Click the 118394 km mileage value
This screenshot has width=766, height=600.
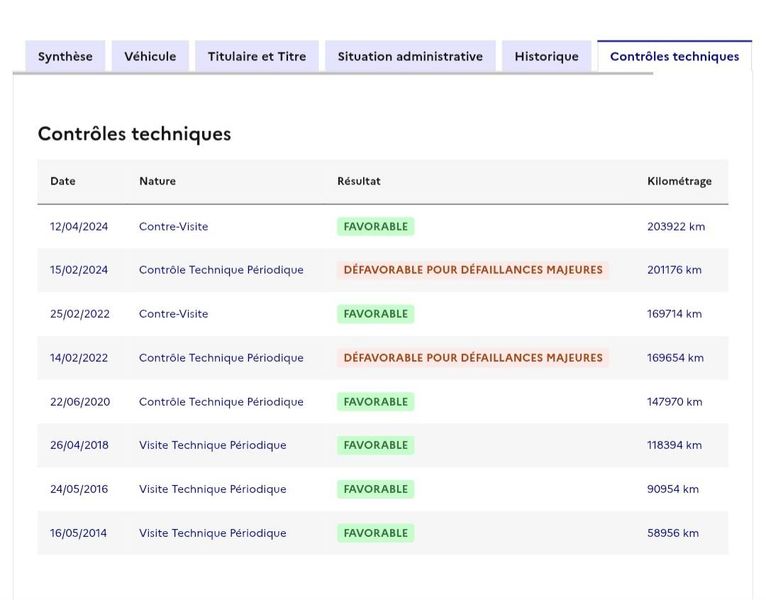674,445
